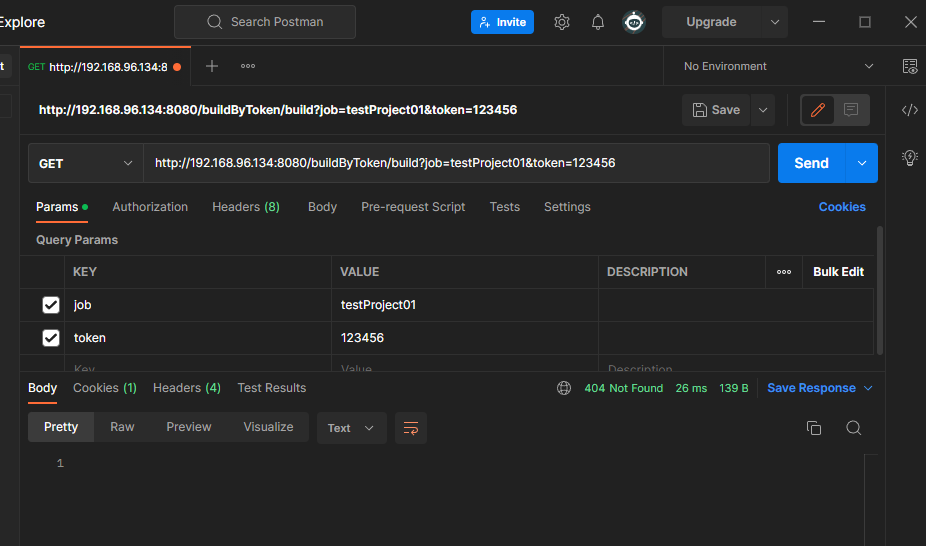Click the testProject01 value cell
The height and width of the screenshot is (546, 926).
click(x=465, y=305)
